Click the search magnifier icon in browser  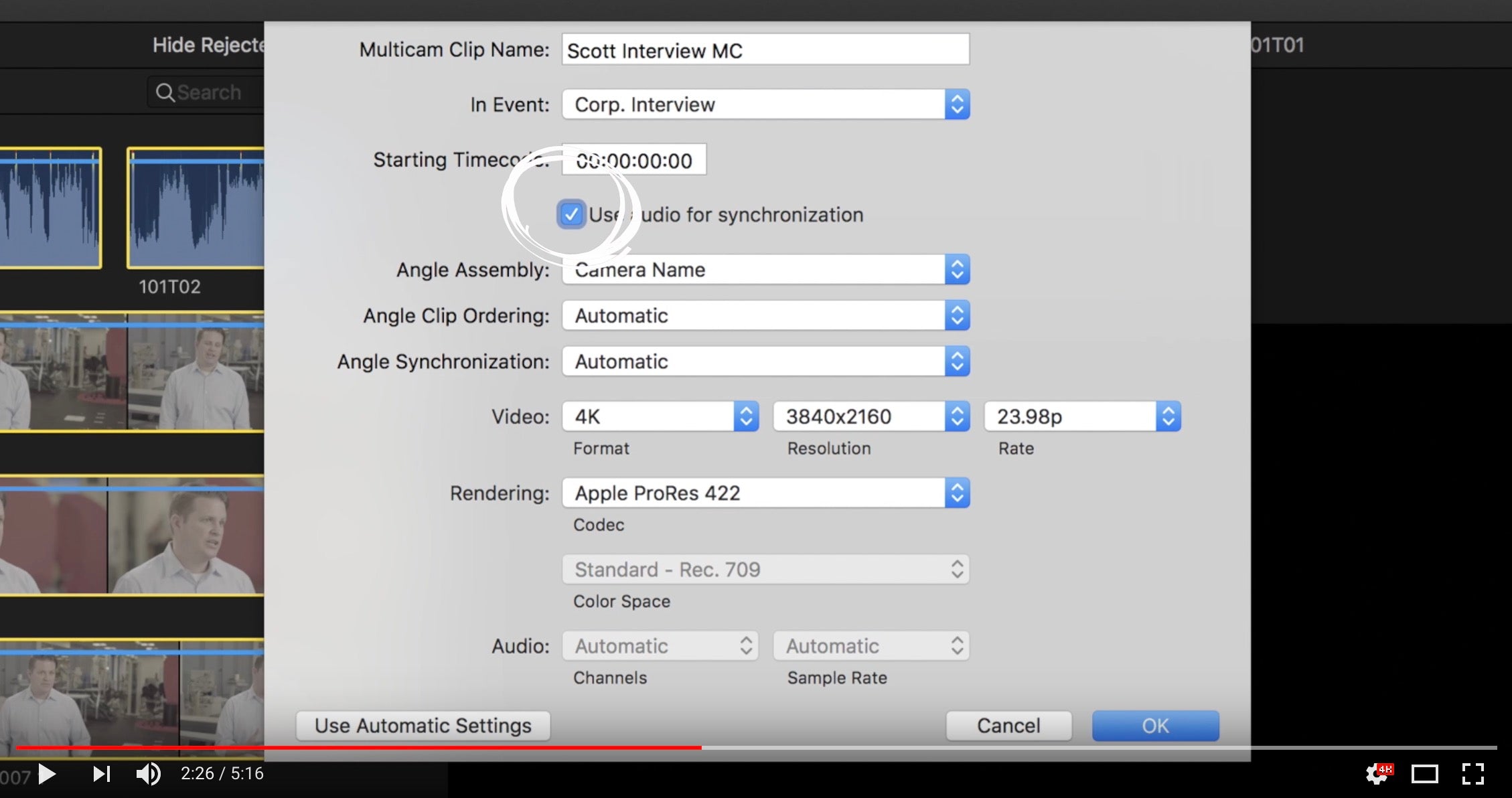tap(165, 92)
